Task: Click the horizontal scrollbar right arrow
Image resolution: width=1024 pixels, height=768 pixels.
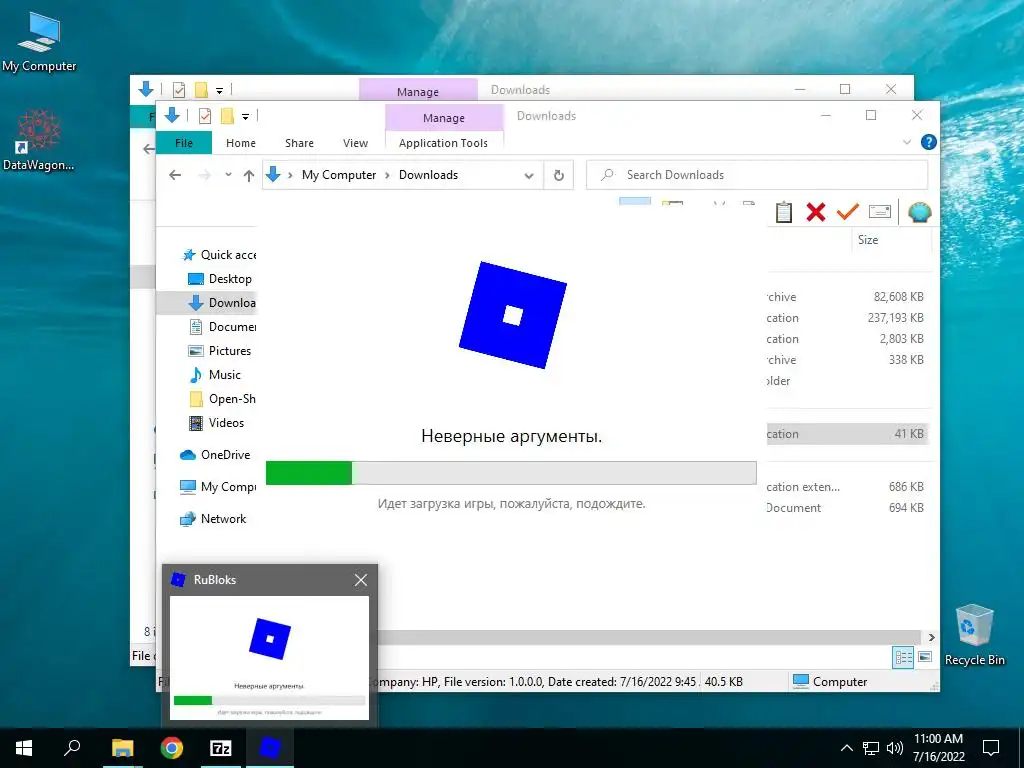Action: [931, 637]
